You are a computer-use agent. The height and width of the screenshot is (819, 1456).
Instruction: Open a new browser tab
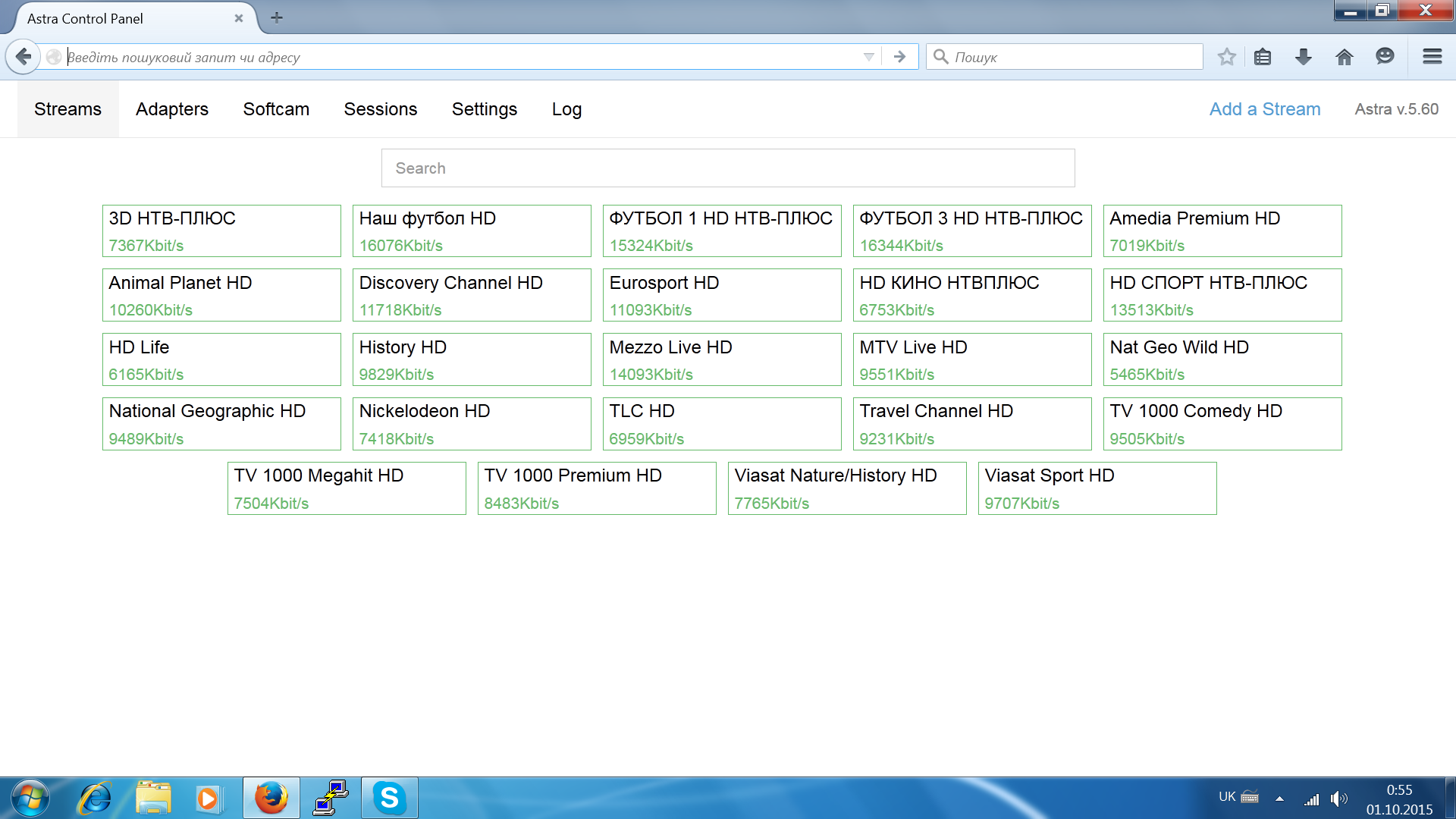[x=277, y=17]
